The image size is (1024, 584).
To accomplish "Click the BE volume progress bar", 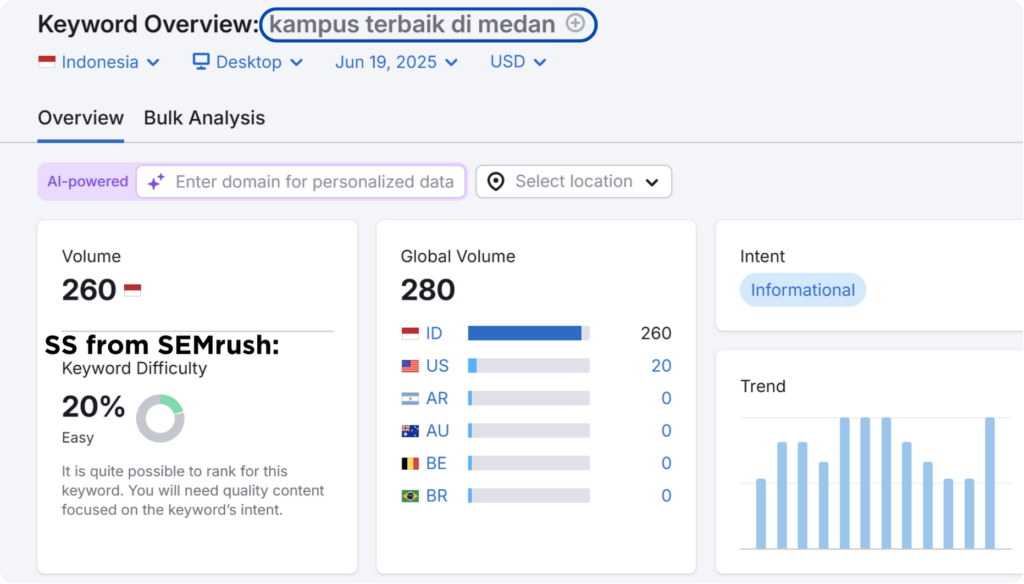I will tap(529, 463).
